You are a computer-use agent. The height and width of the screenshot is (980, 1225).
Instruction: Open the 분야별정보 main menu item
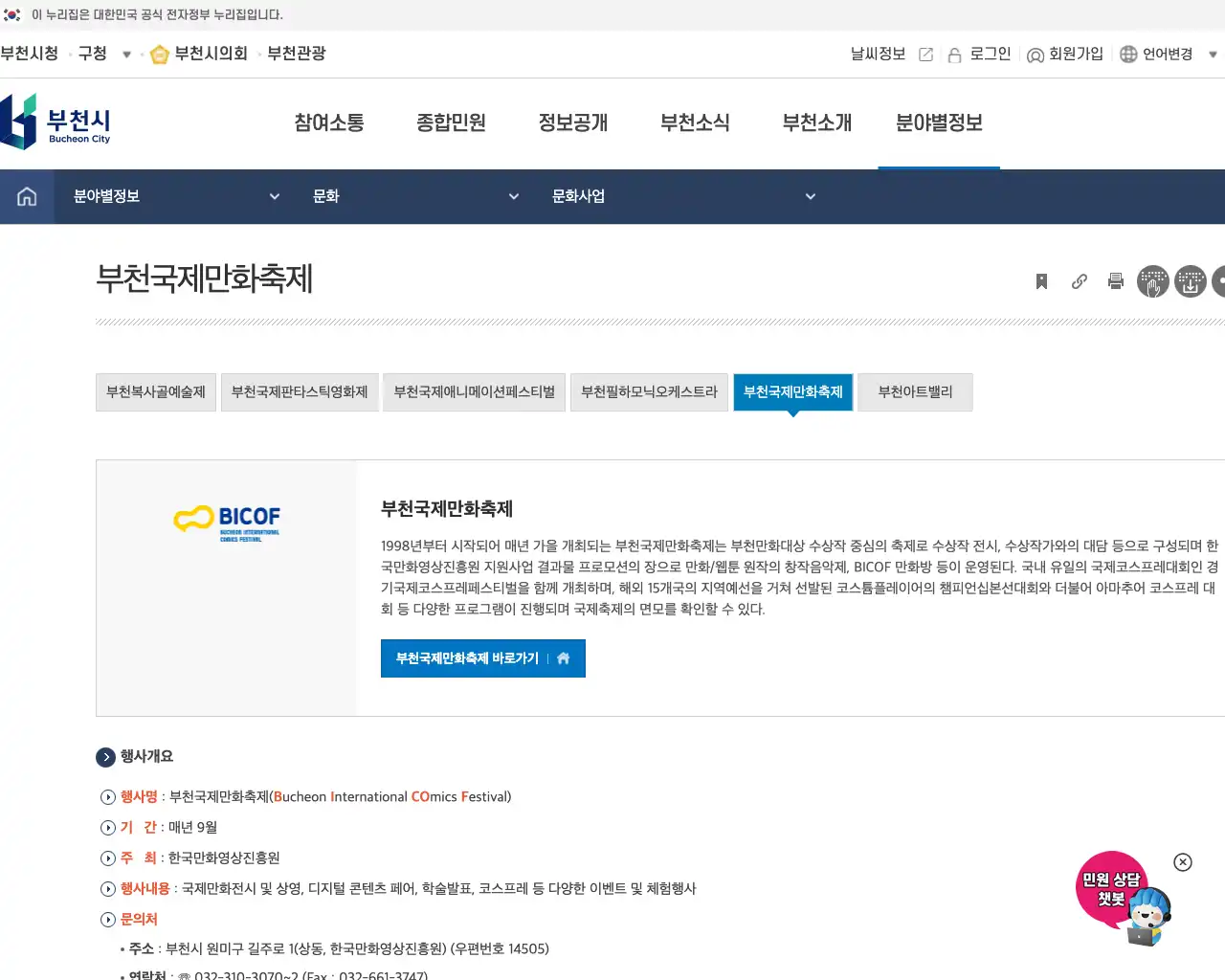(939, 122)
